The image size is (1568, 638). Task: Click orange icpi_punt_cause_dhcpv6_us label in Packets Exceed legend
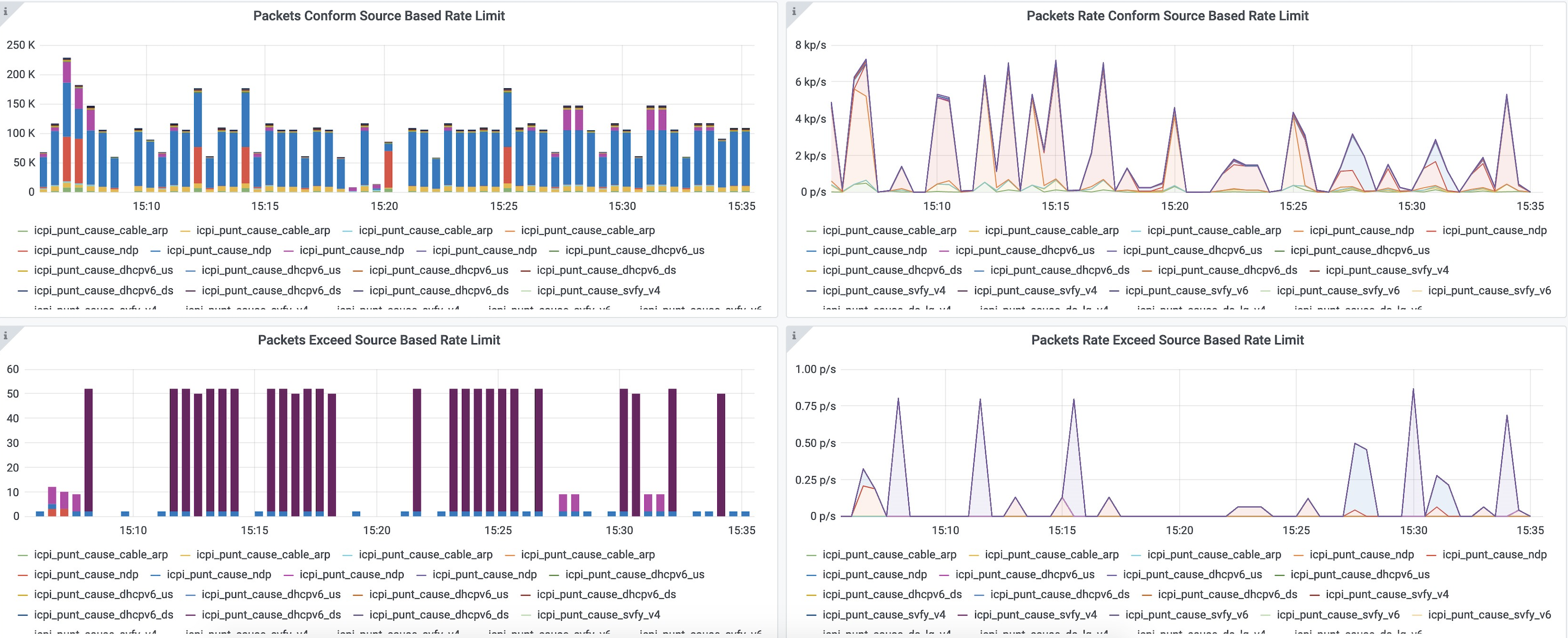(x=438, y=594)
